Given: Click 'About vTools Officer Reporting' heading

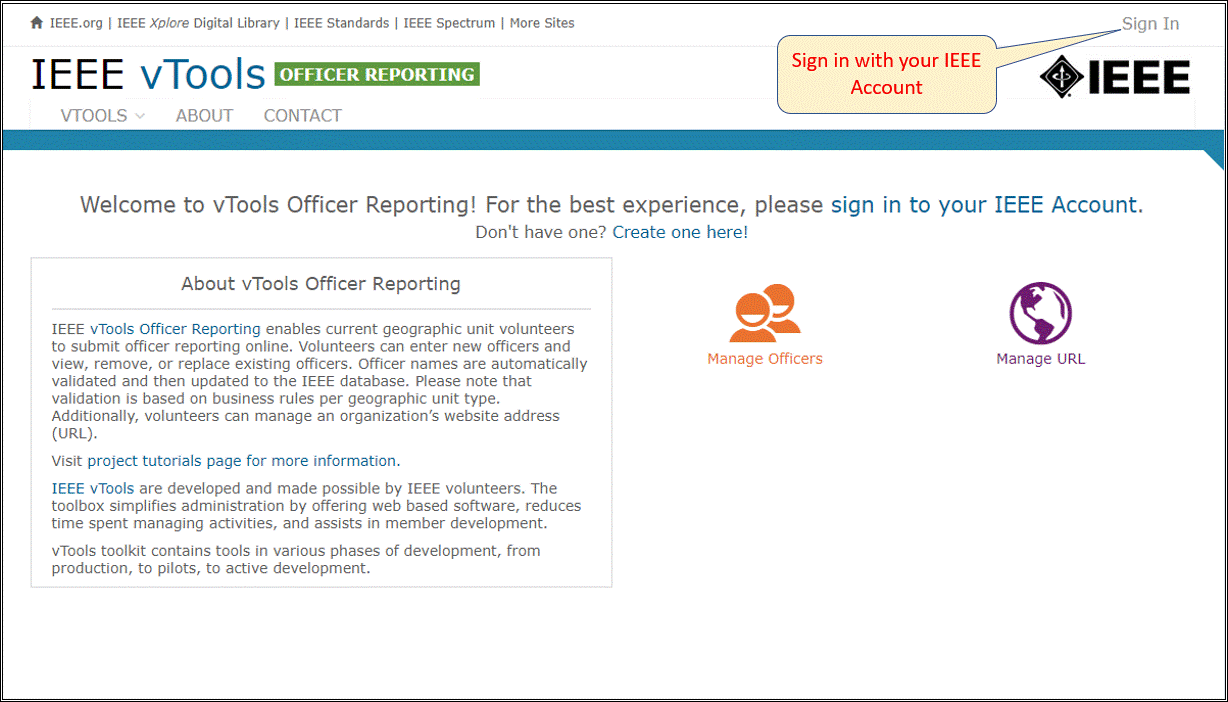Looking at the screenshot, I should click(x=321, y=284).
